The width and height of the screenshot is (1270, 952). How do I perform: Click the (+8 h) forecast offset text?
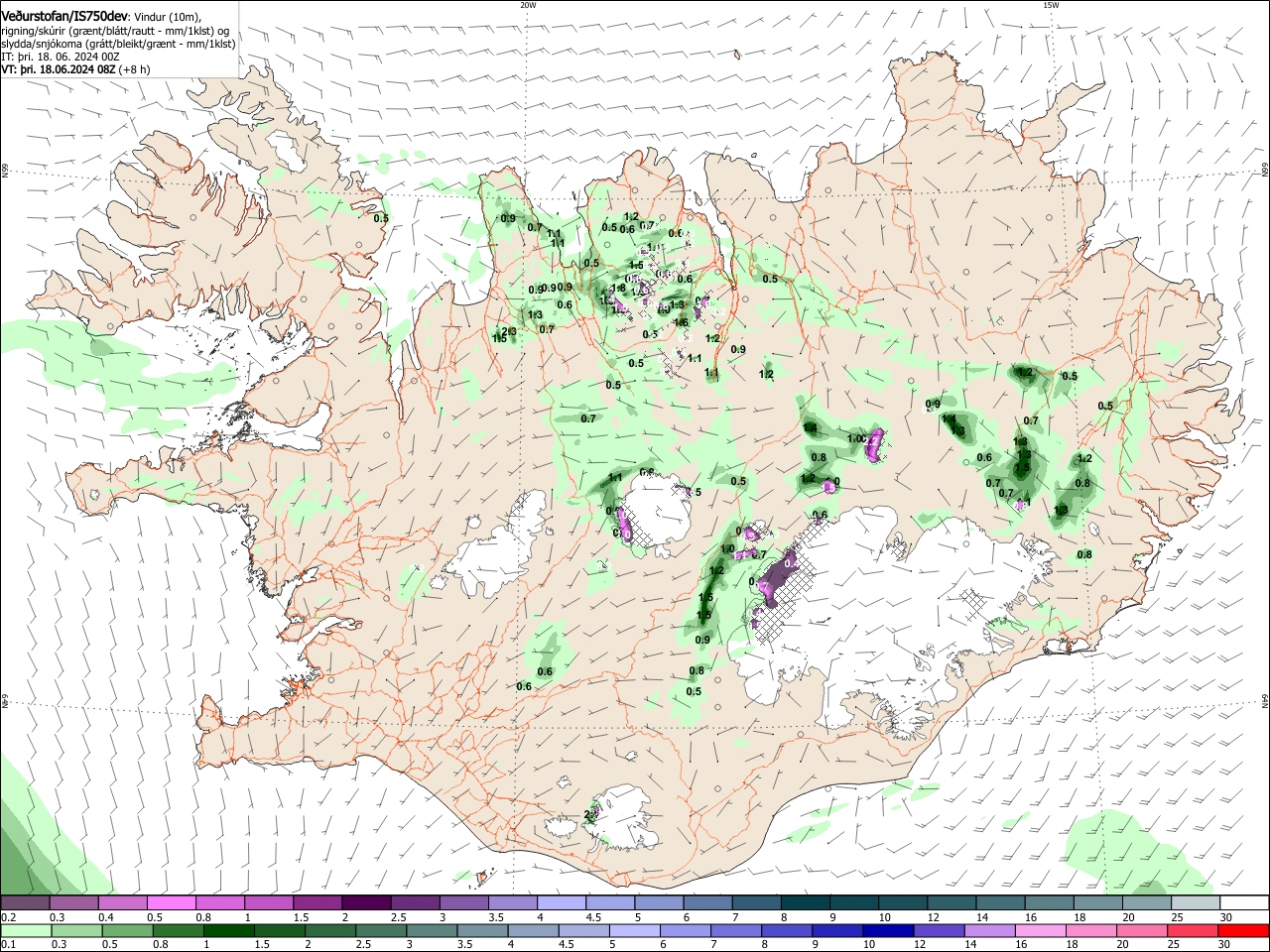click(134, 69)
